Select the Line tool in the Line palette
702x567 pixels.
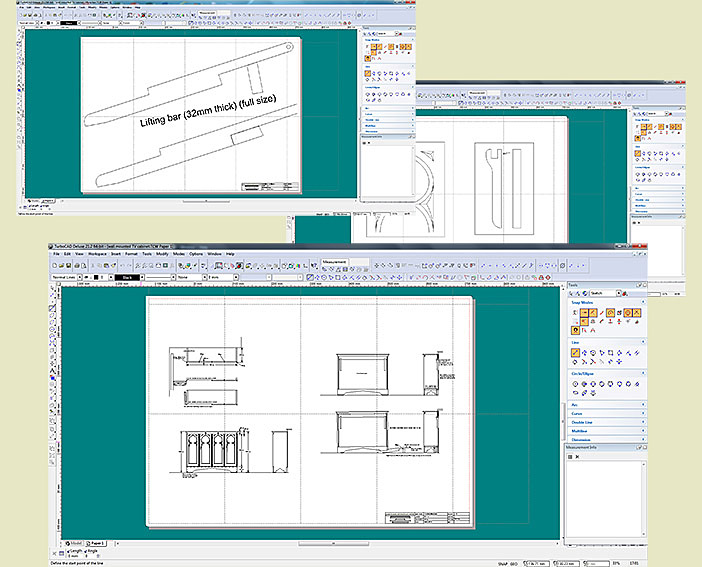click(573, 352)
